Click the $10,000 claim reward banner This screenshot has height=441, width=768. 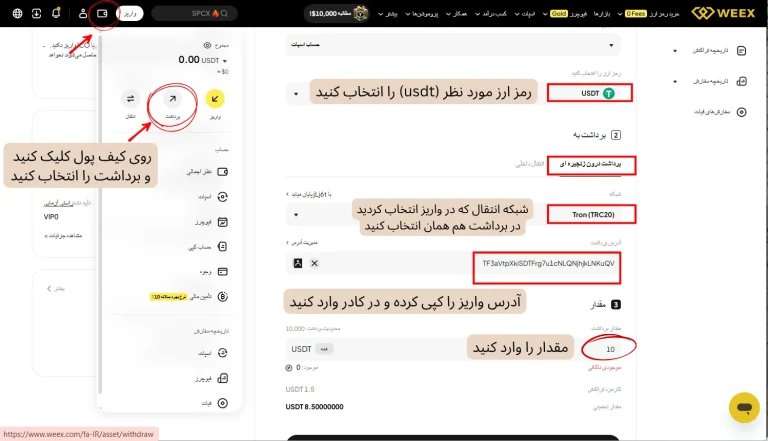336,14
